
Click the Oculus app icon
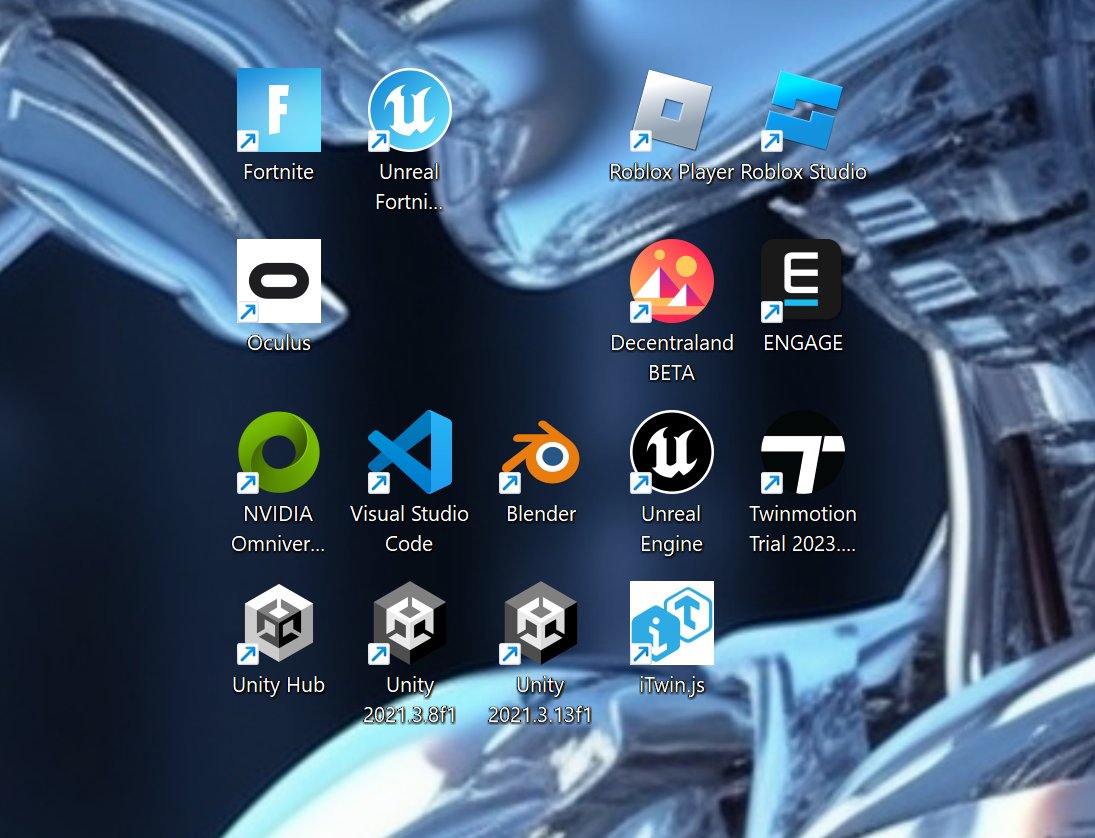pos(279,281)
